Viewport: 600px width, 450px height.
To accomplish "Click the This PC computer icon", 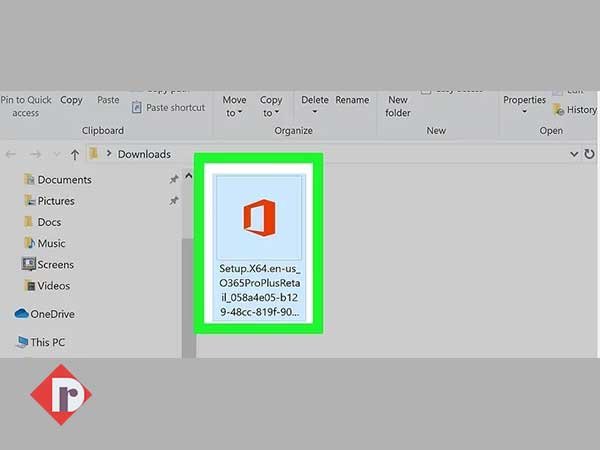I will [22, 342].
